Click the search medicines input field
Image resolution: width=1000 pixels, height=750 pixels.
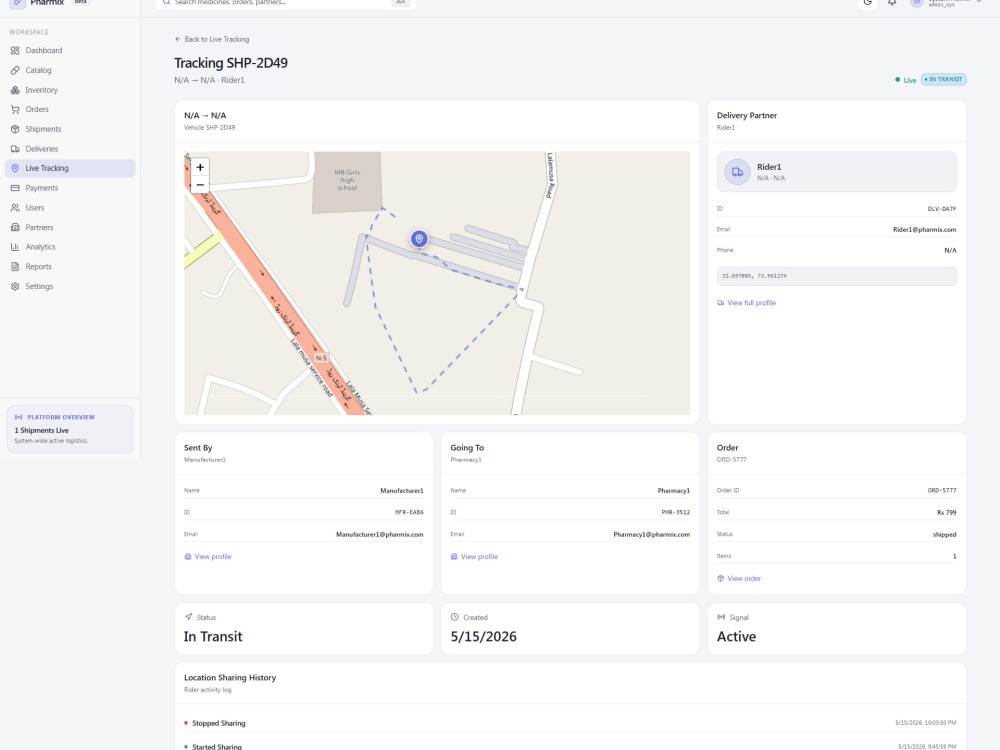[285, 3]
